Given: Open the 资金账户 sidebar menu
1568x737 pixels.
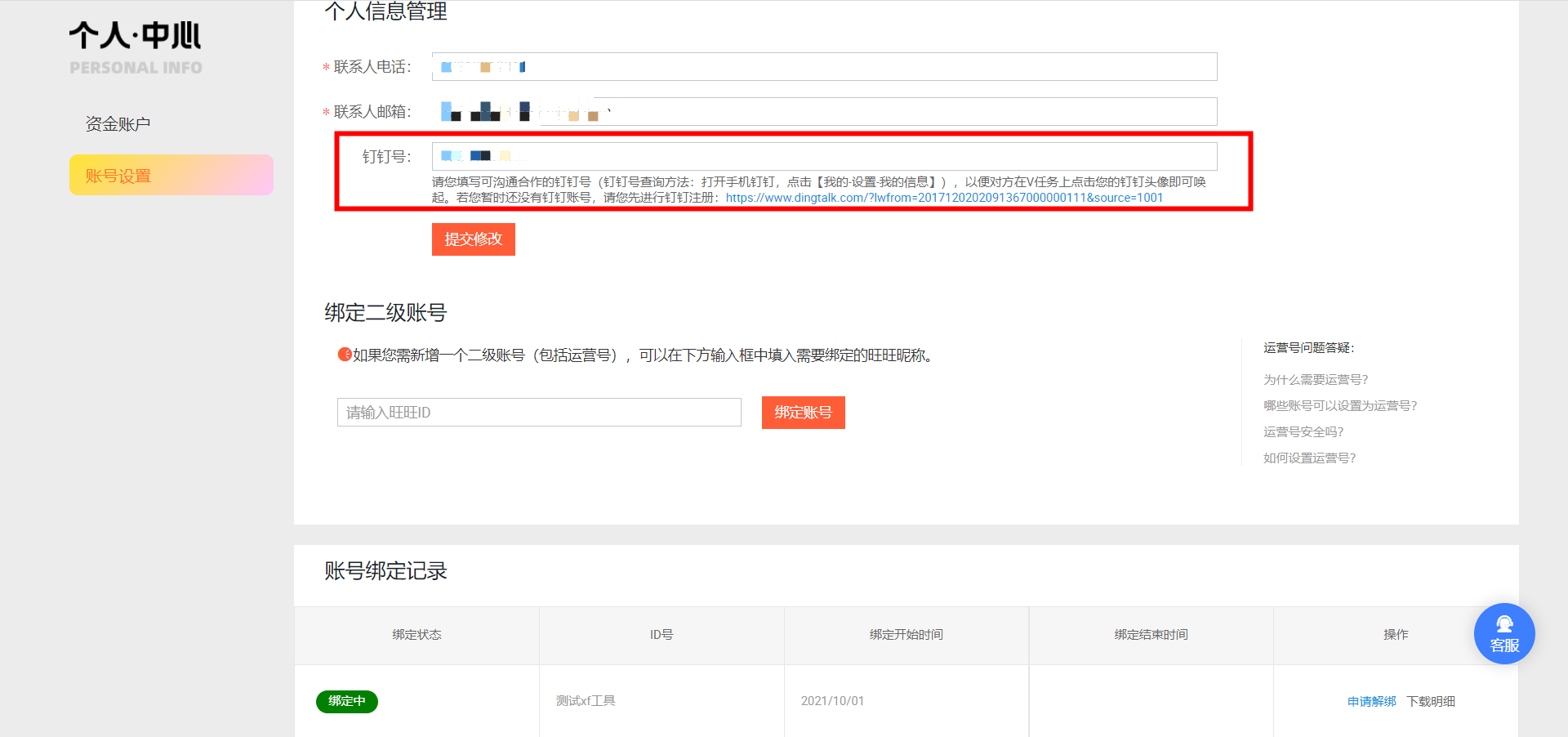Looking at the screenshot, I should (x=118, y=124).
